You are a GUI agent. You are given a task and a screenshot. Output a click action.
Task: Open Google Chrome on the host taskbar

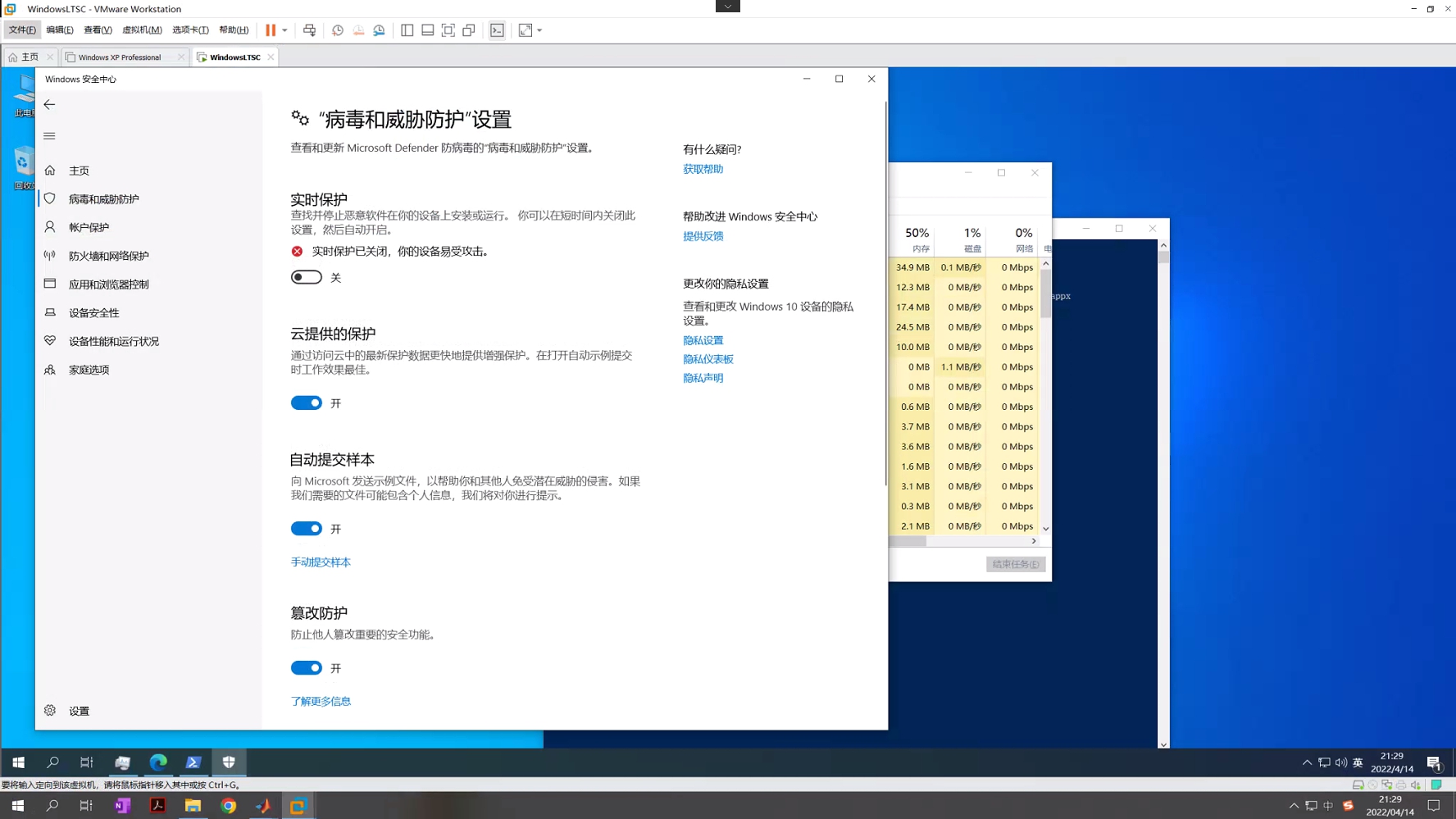[229, 806]
